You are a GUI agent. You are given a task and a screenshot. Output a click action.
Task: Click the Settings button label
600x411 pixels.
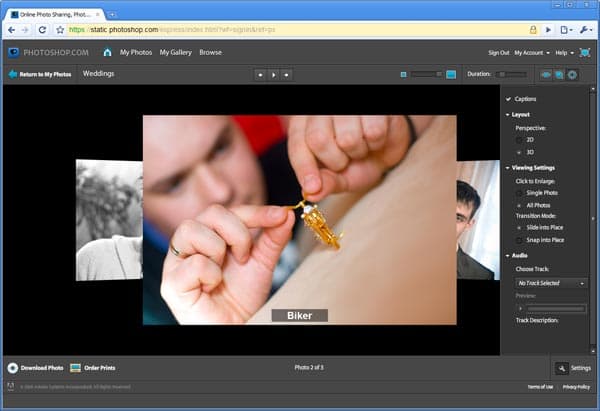pos(581,368)
